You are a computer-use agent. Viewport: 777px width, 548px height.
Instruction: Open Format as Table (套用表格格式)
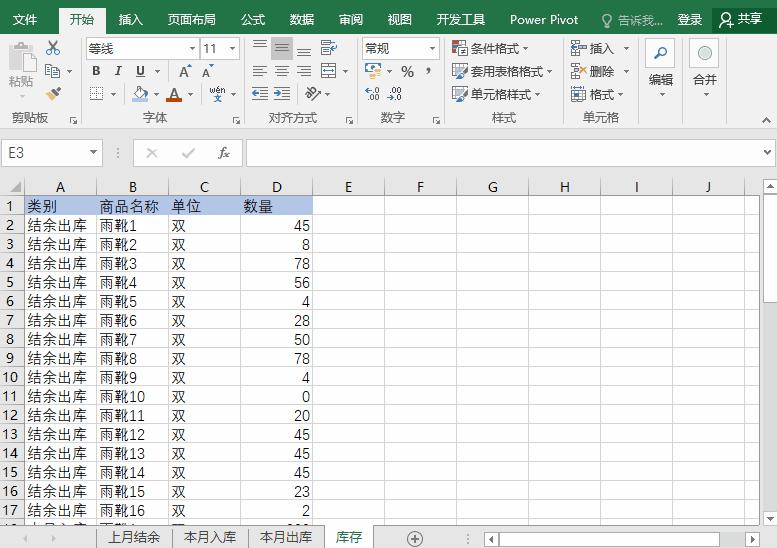pos(501,71)
